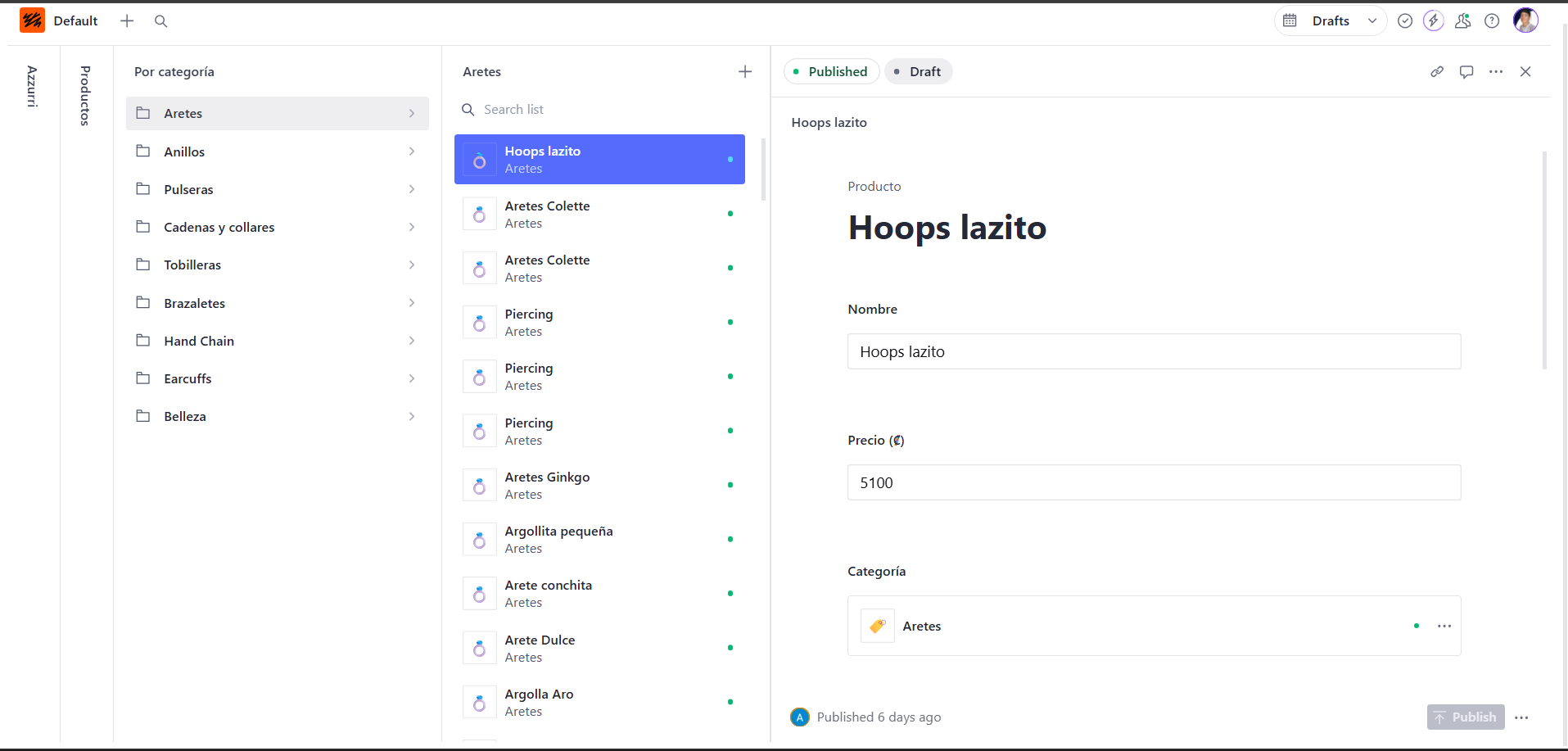Screen dimensions: 1568x751
Task: Open the Aretes reference options menu
Action: click(x=1444, y=627)
